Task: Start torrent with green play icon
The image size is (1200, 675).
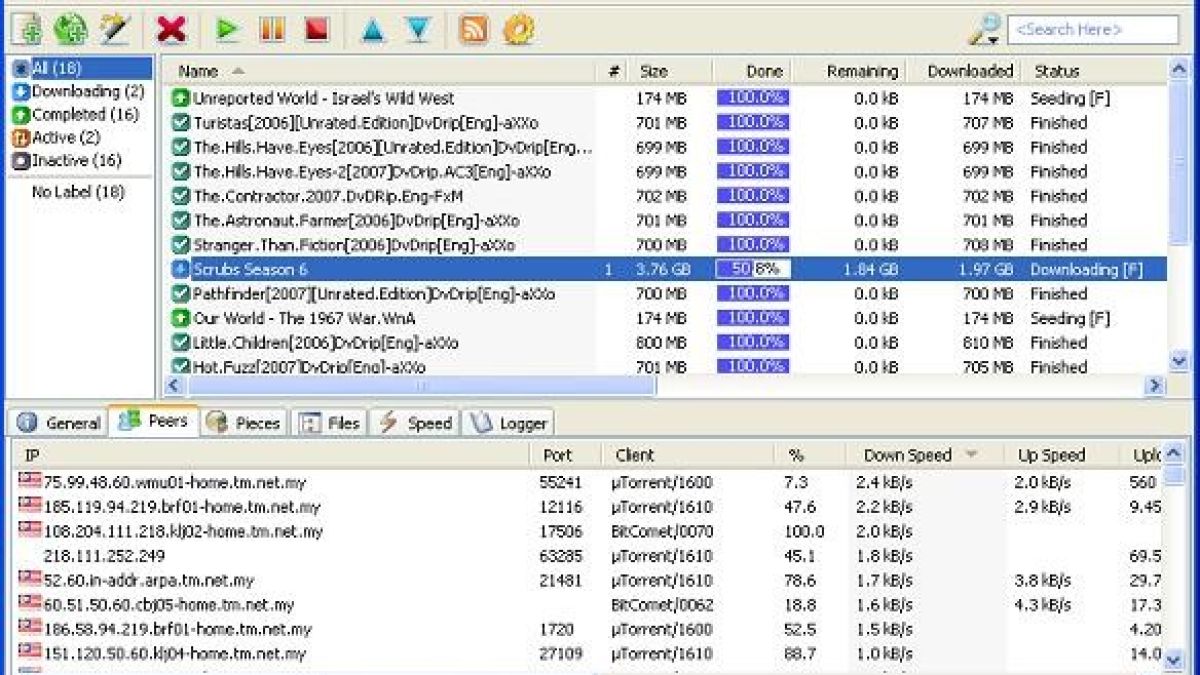Action: pyautogui.click(x=227, y=30)
